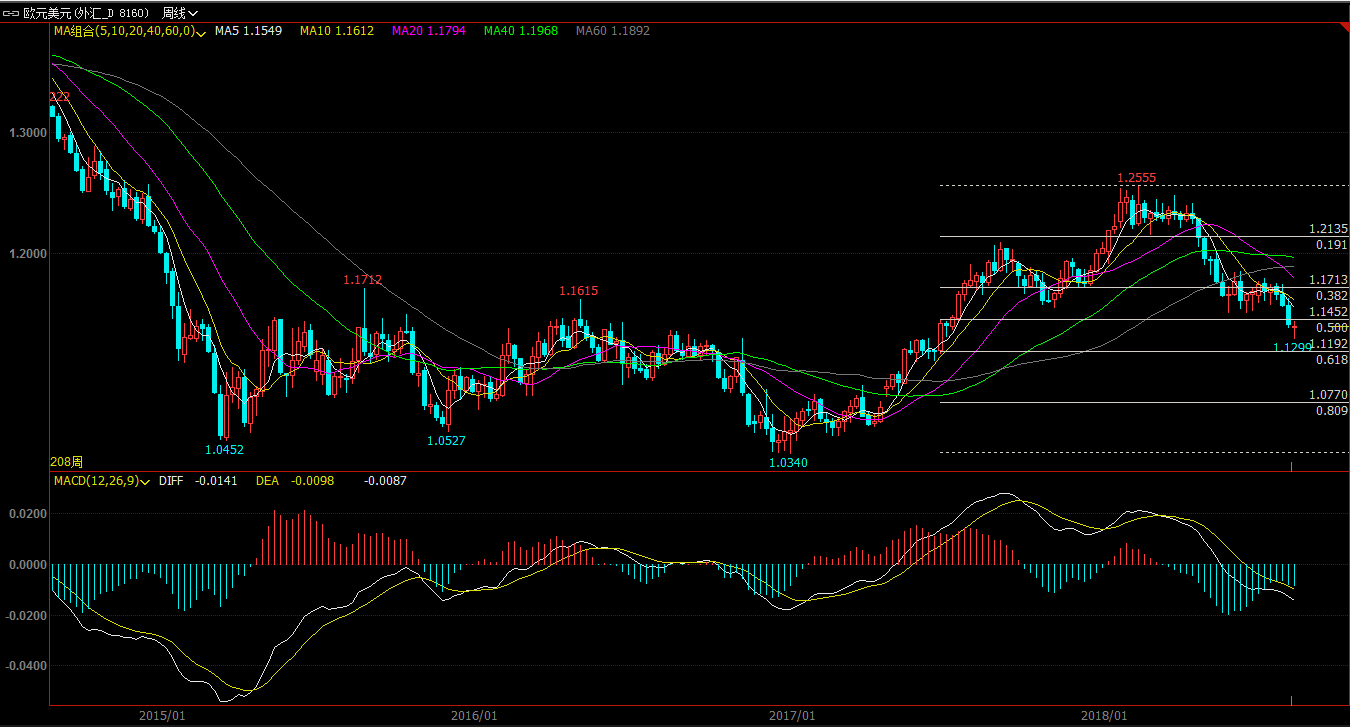Viewport: 1350px width, 727px height.
Task: Click the 0.0000 MACD axis label
Action: 27,564
